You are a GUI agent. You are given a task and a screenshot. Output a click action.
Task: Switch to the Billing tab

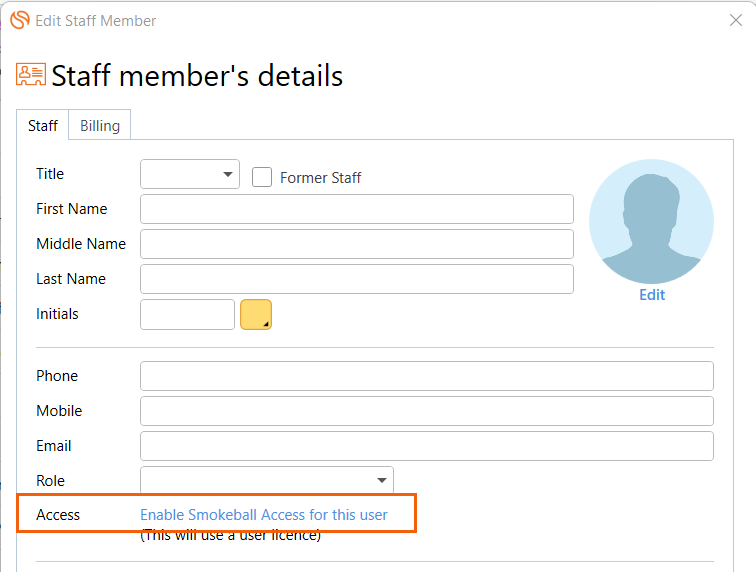[100, 125]
